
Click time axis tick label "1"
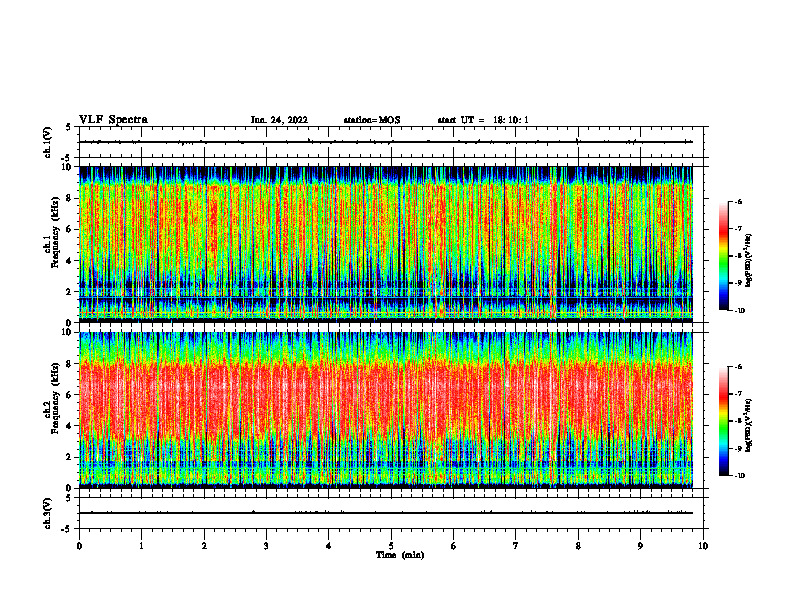[141, 546]
